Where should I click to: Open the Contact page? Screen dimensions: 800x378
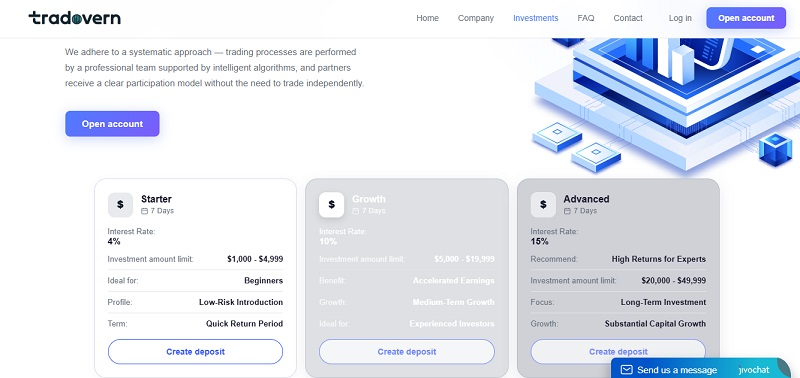point(628,18)
